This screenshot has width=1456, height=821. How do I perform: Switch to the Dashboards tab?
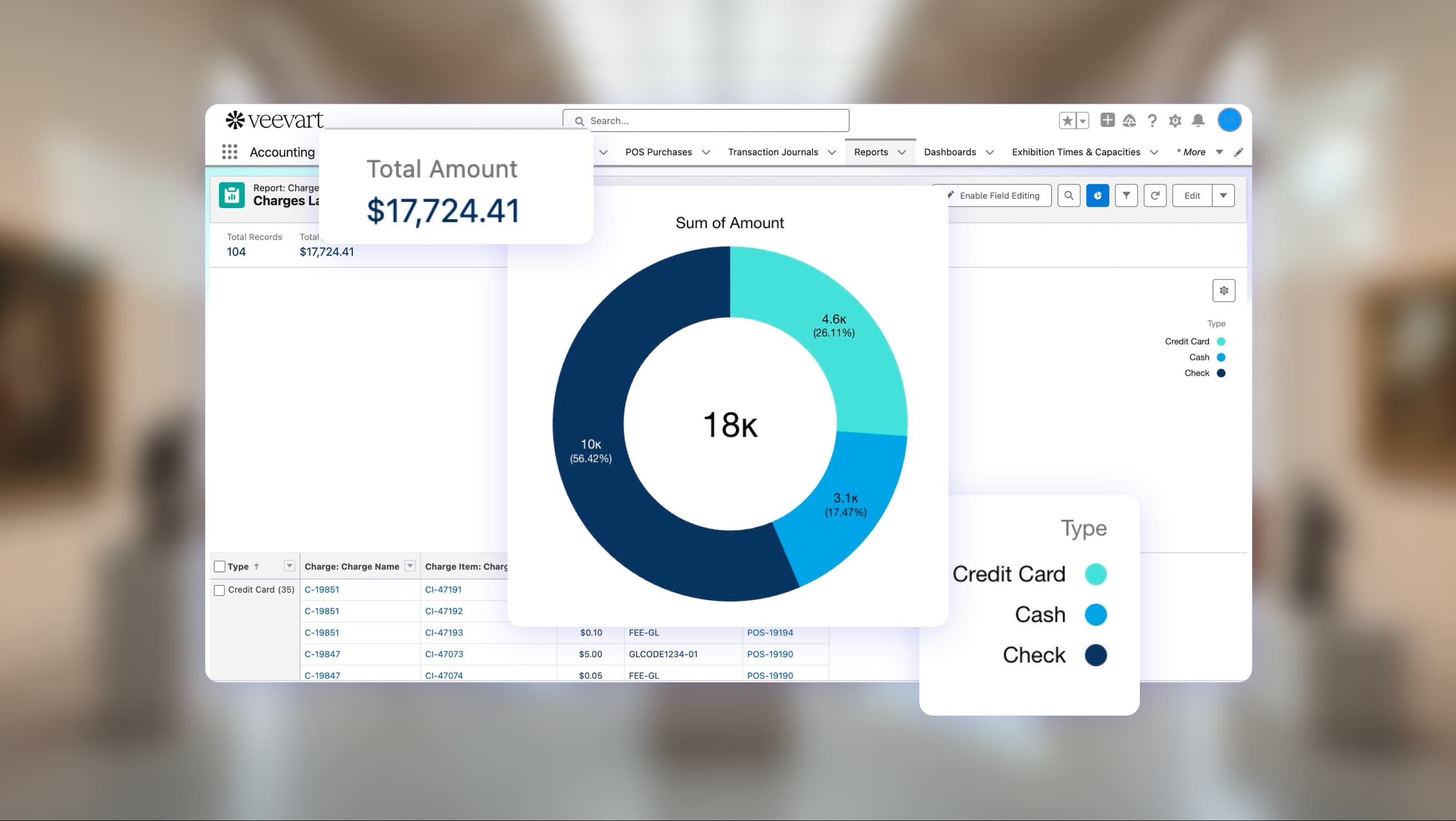(x=950, y=151)
